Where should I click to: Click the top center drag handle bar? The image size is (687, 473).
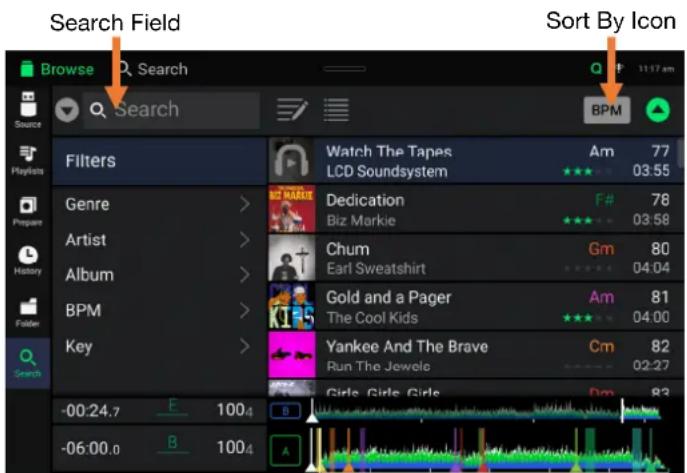[344, 69]
